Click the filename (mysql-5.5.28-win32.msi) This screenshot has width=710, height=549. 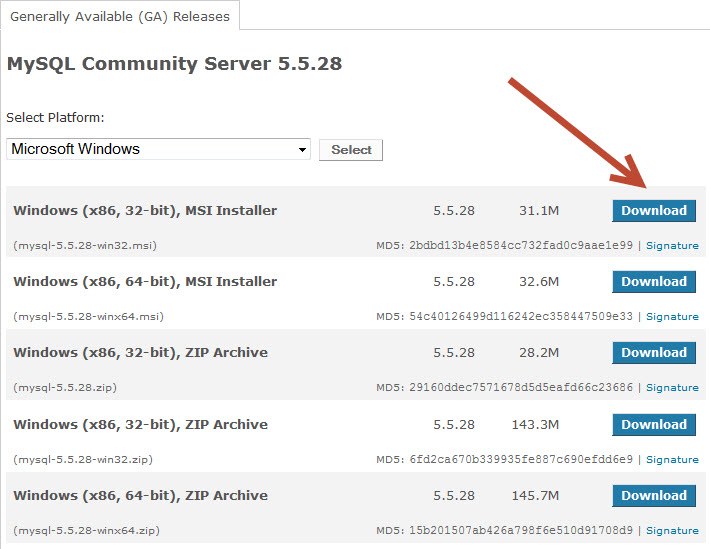point(85,246)
